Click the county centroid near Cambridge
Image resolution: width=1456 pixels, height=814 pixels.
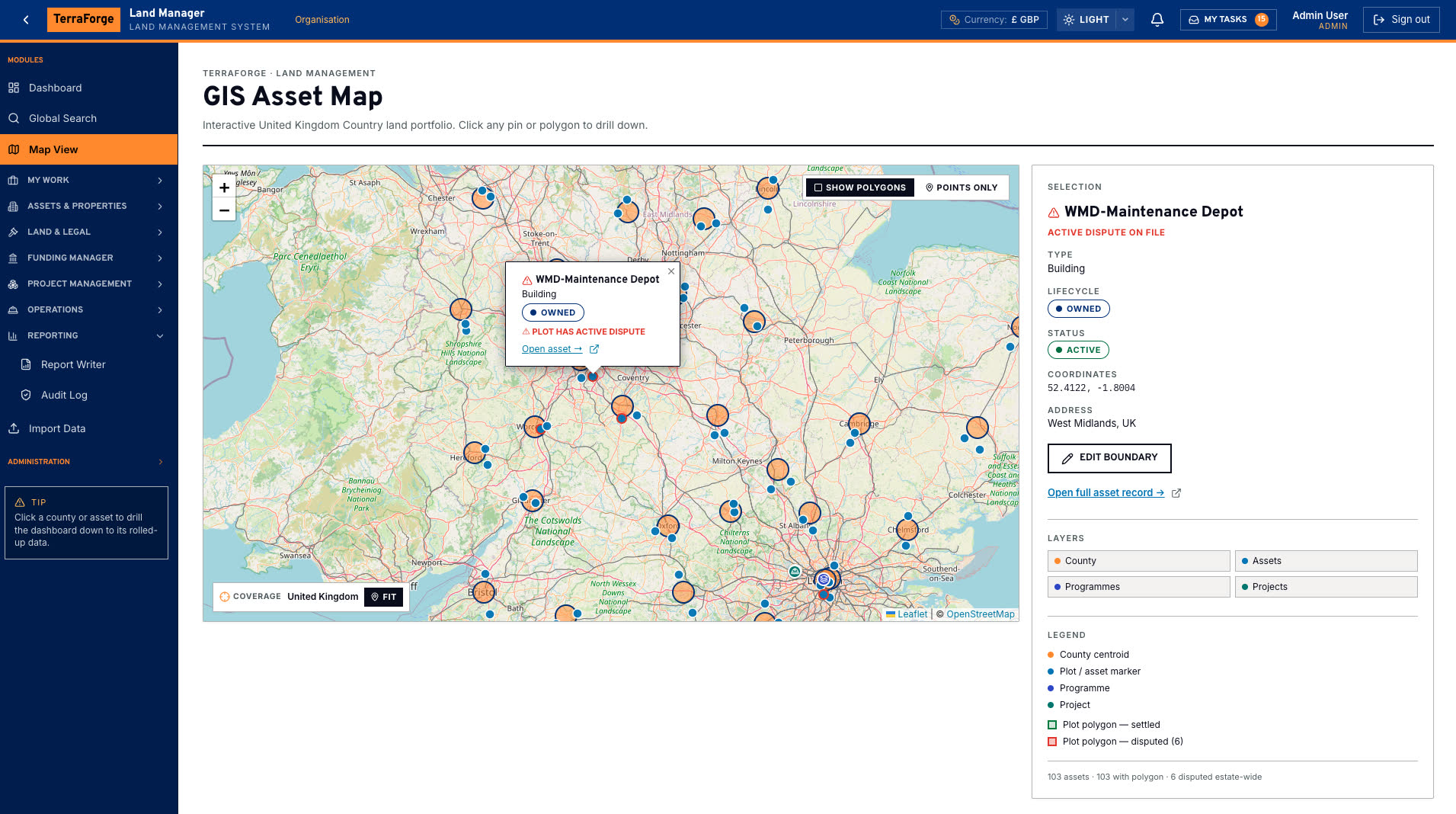859,422
